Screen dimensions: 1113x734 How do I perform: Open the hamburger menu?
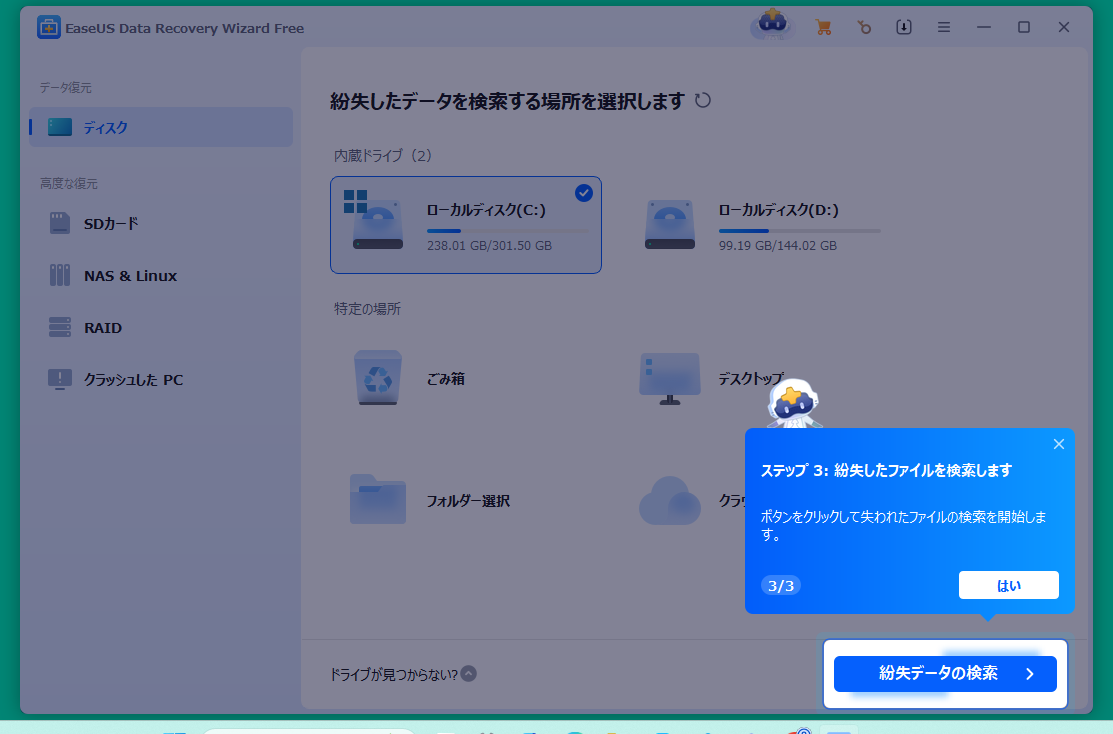(x=943, y=28)
